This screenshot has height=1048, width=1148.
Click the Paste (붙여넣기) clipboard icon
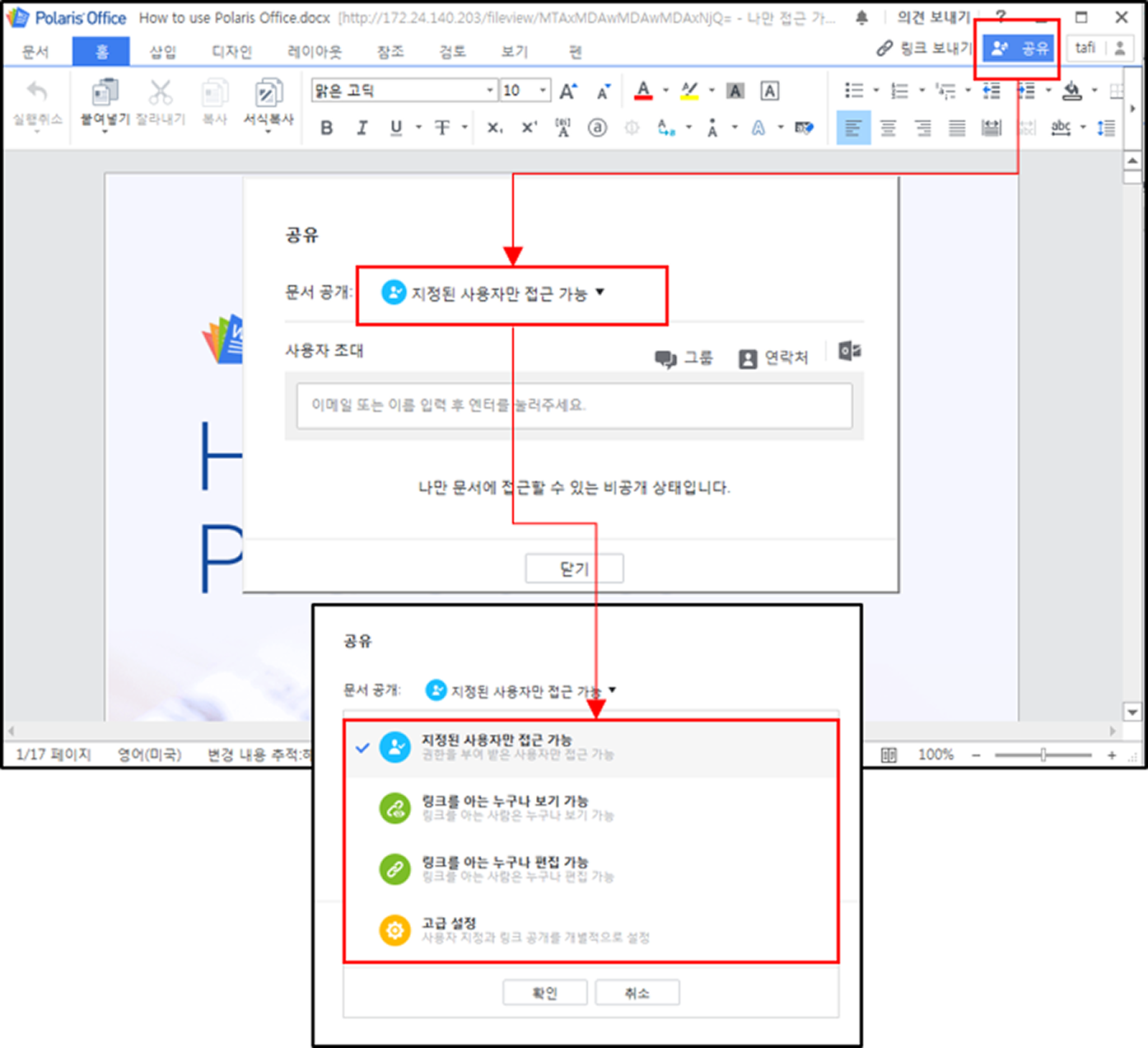click(105, 91)
